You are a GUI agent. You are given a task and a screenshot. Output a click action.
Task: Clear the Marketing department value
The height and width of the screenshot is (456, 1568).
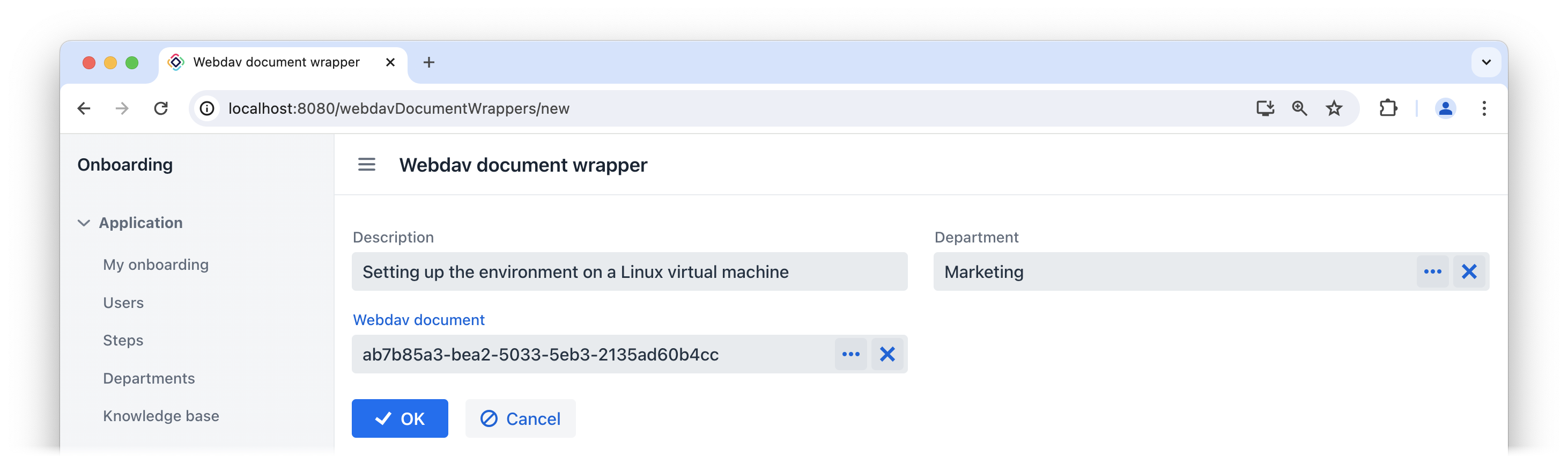[1469, 271]
